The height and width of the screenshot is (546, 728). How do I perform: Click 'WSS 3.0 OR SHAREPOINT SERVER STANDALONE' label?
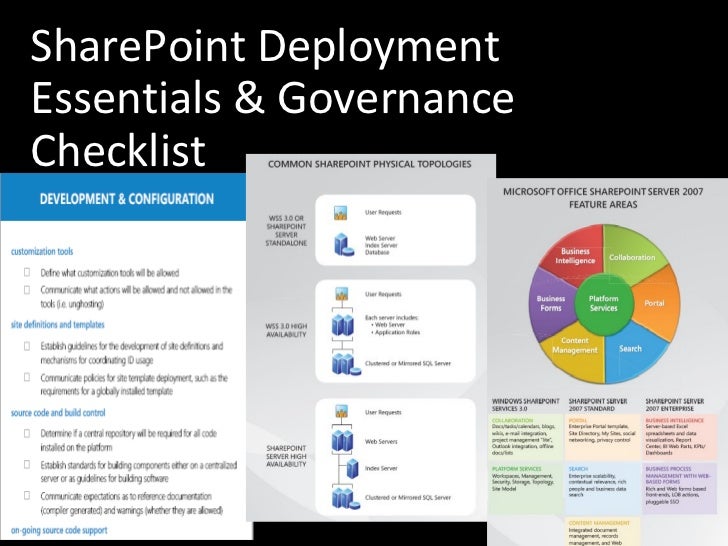(286, 230)
